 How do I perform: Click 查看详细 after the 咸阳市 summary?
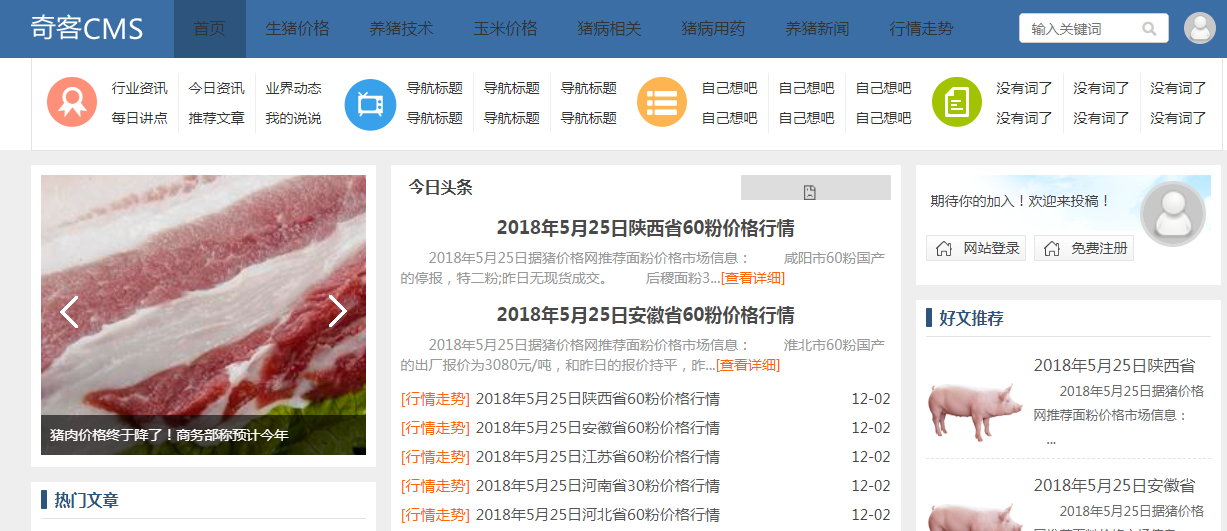point(753,278)
